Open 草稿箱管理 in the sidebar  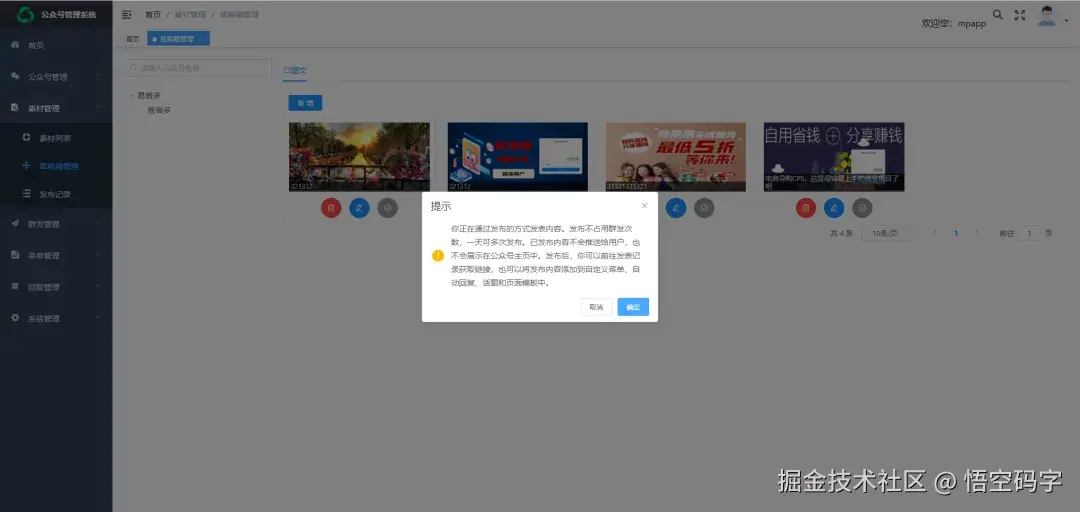(x=56, y=166)
